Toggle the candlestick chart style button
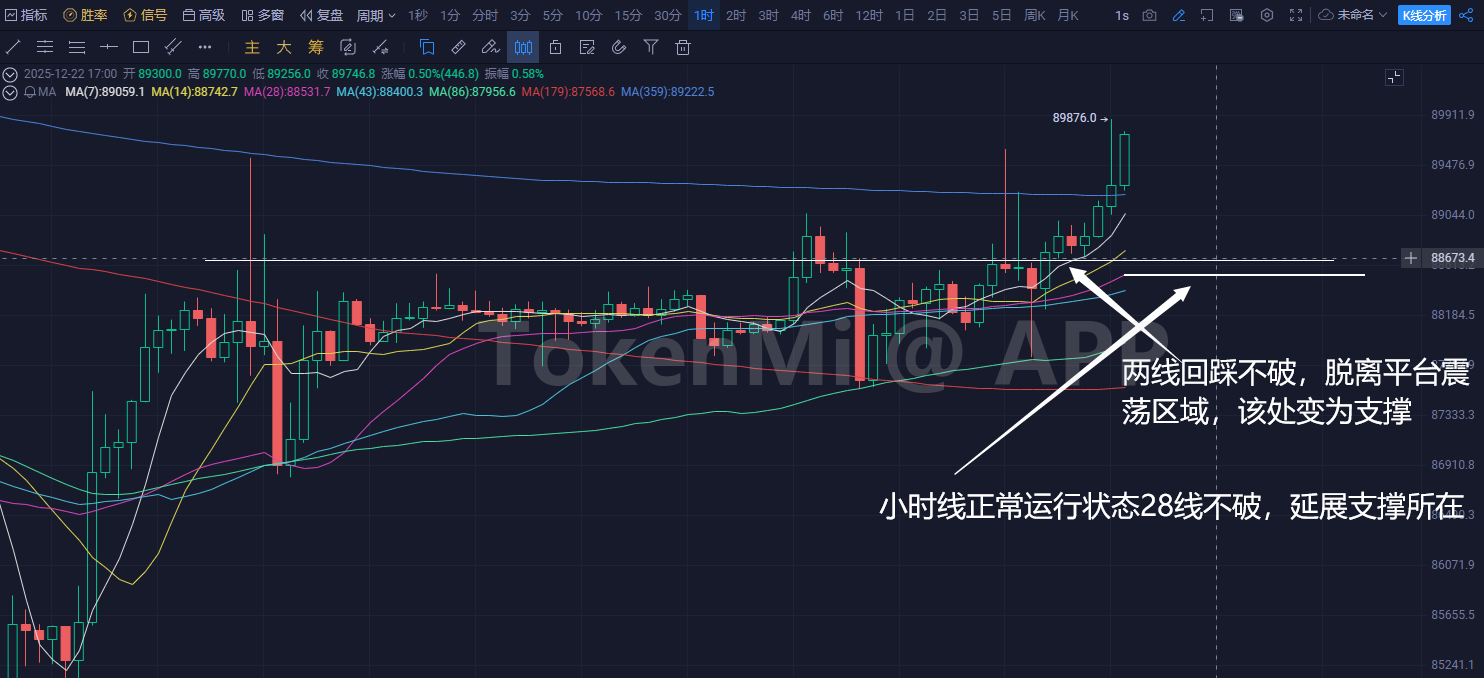The width and height of the screenshot is (1484, 678). (x=523, y=47)
